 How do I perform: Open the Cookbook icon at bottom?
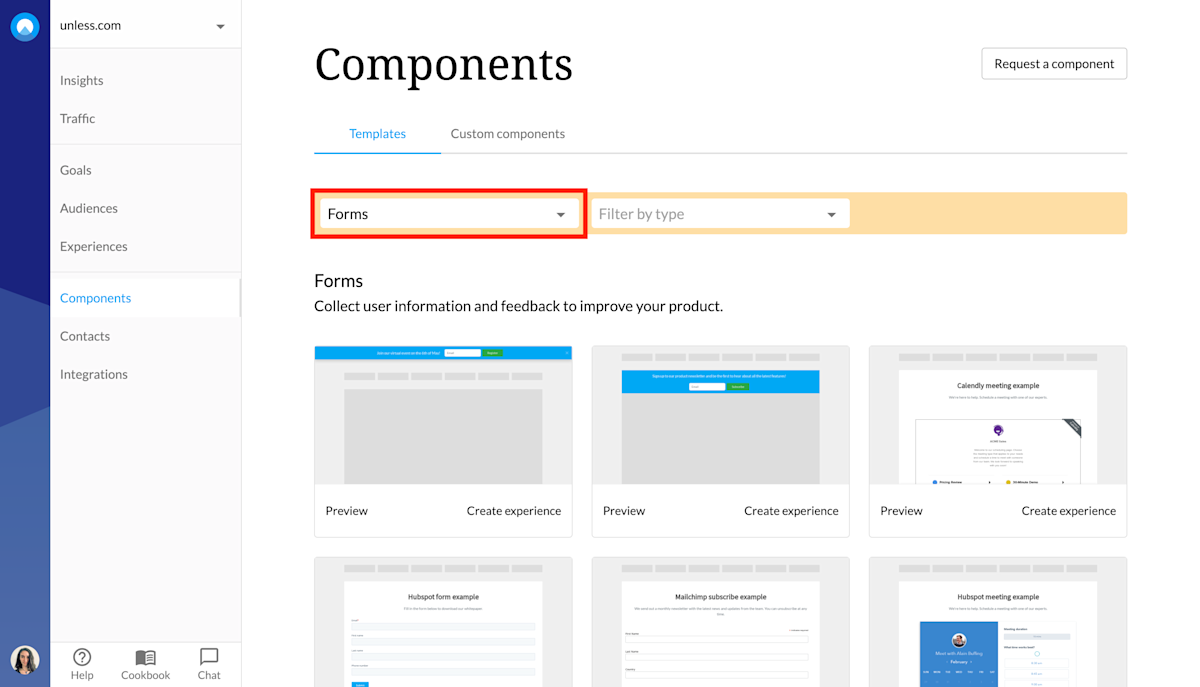point(145,663)
